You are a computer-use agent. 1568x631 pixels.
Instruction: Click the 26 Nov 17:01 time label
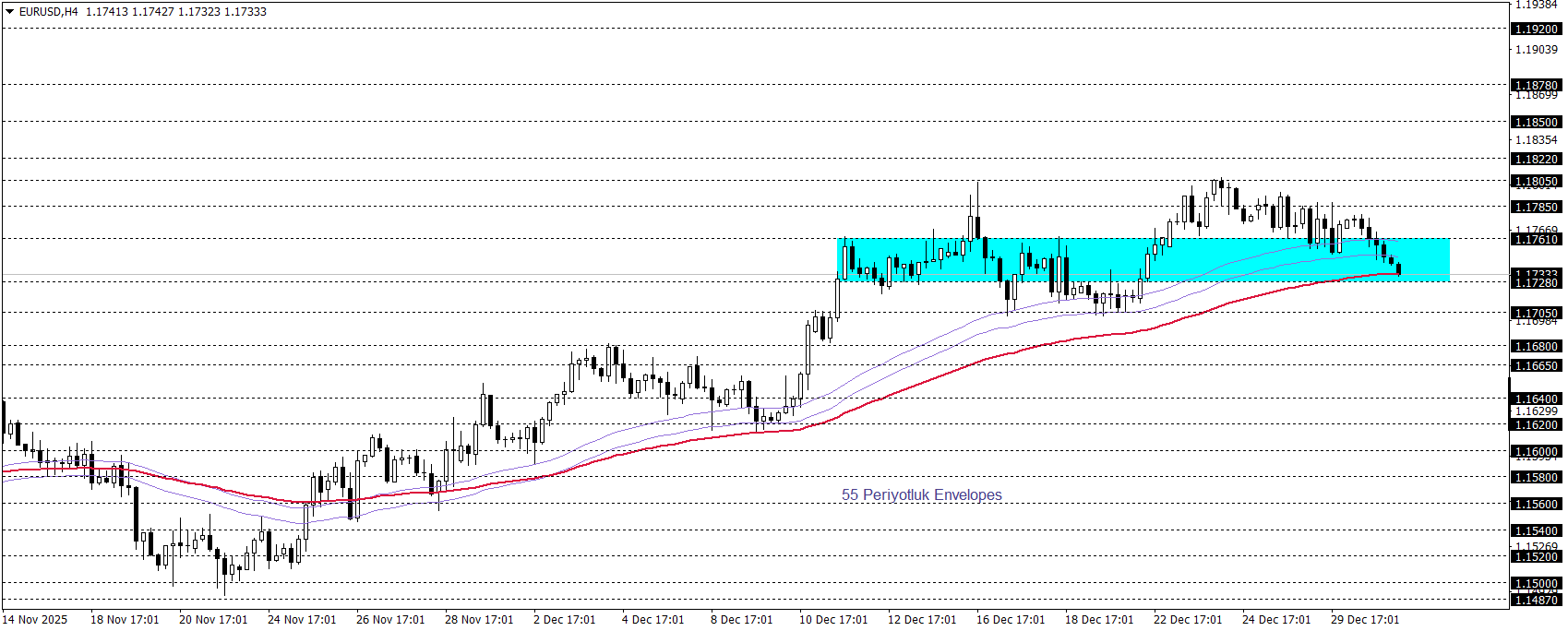pos(390,620)
